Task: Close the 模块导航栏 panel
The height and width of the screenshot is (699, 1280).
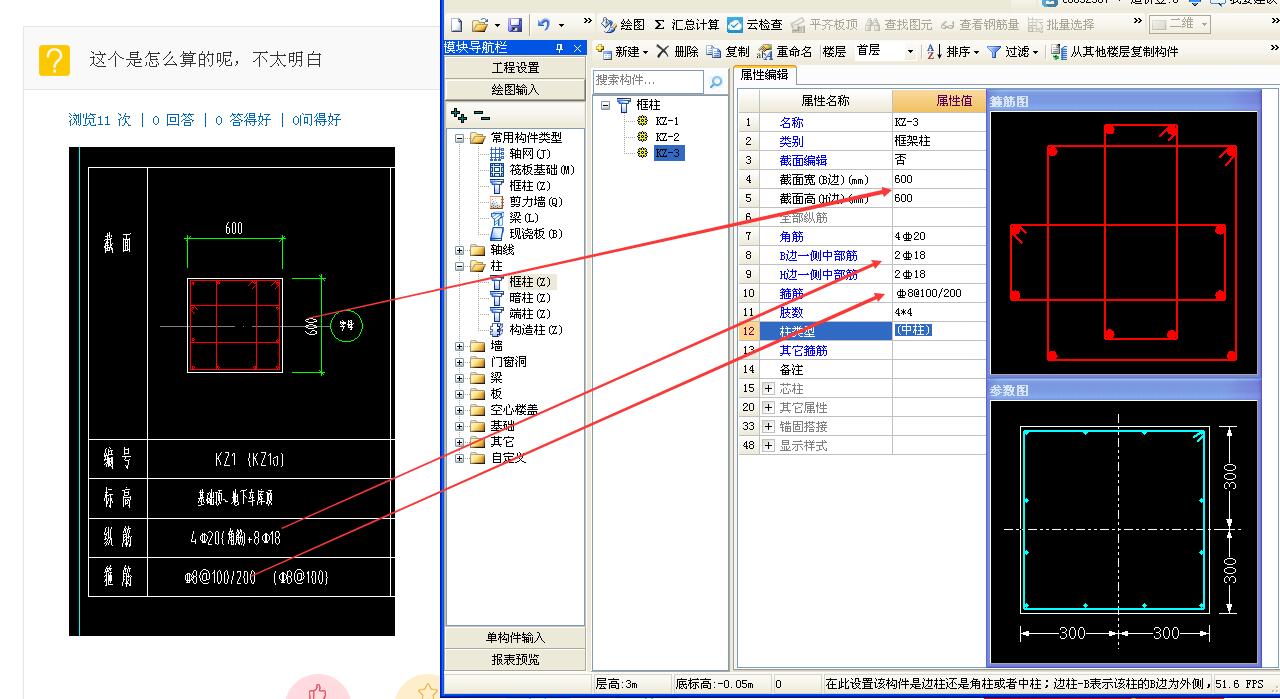Action: pyautogui.click(x=575, y=48)
